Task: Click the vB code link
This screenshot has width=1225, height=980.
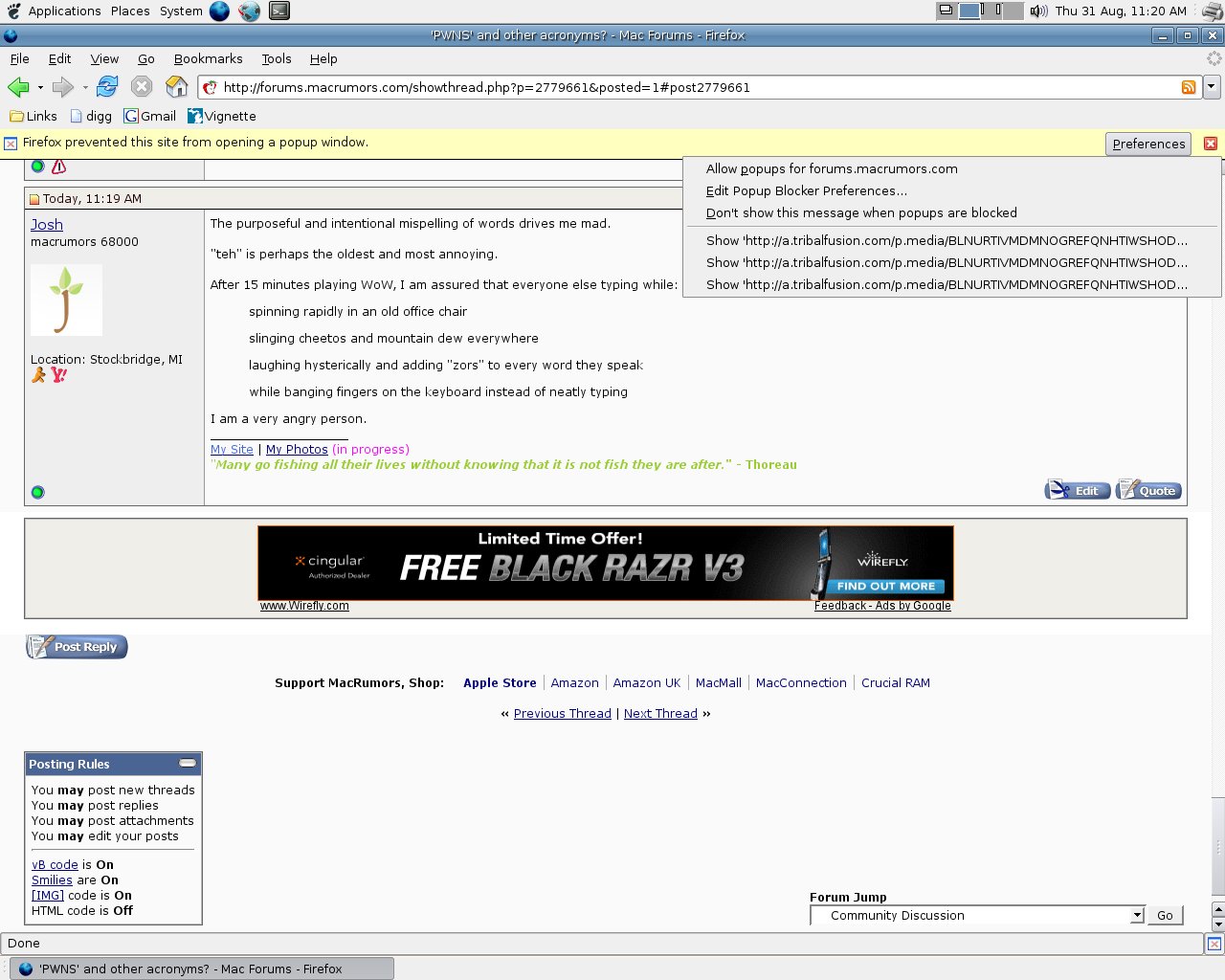Action: pyautogui.click(x=55, y=864)
